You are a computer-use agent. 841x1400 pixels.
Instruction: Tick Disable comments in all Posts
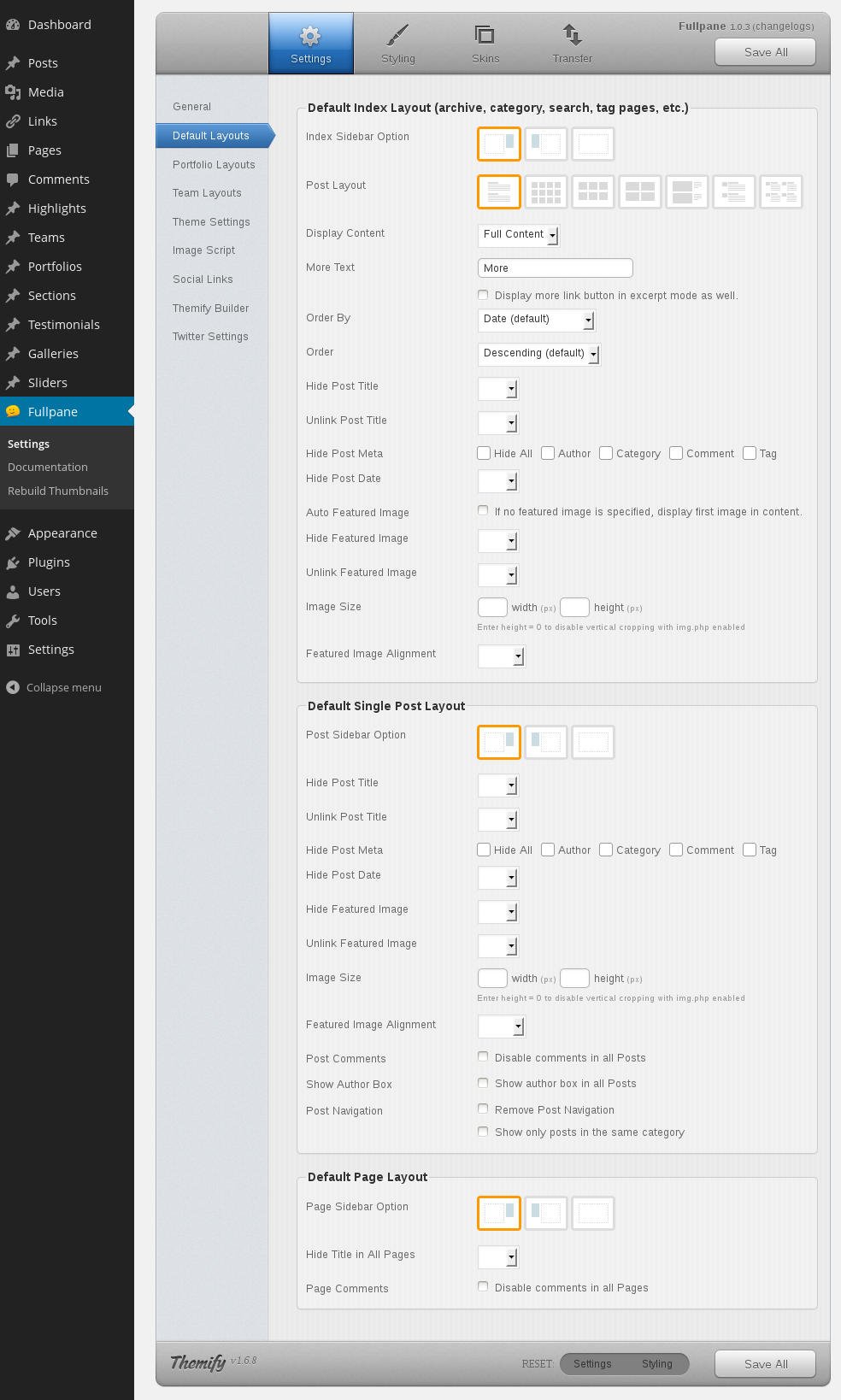[x=483, y=1057]
